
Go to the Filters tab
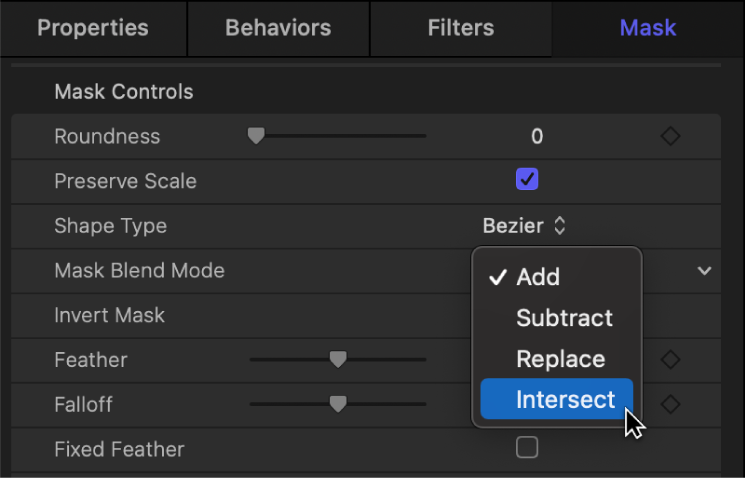pyautogui.click(x=460, y=28)
